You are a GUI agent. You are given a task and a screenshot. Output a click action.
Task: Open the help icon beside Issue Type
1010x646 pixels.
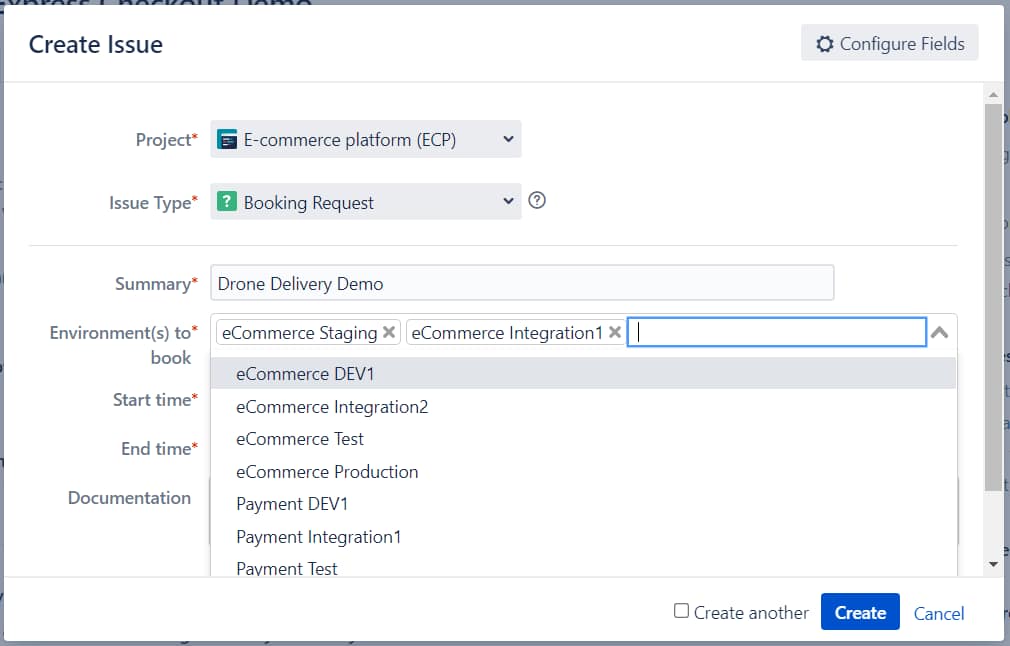click(x=537, y=202)
